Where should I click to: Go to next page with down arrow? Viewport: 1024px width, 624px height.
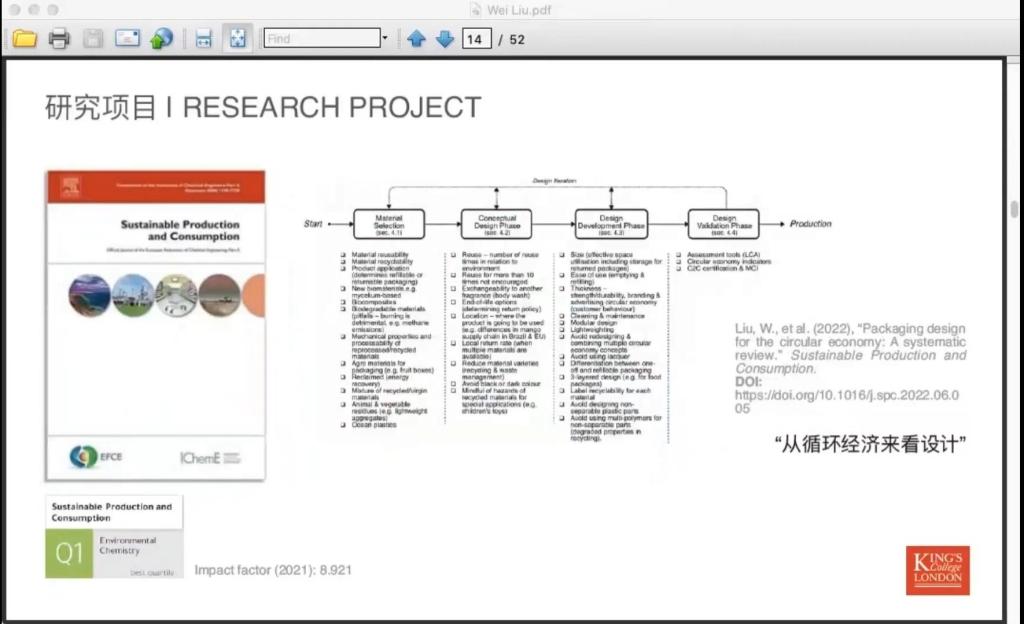tap(444, 39)
